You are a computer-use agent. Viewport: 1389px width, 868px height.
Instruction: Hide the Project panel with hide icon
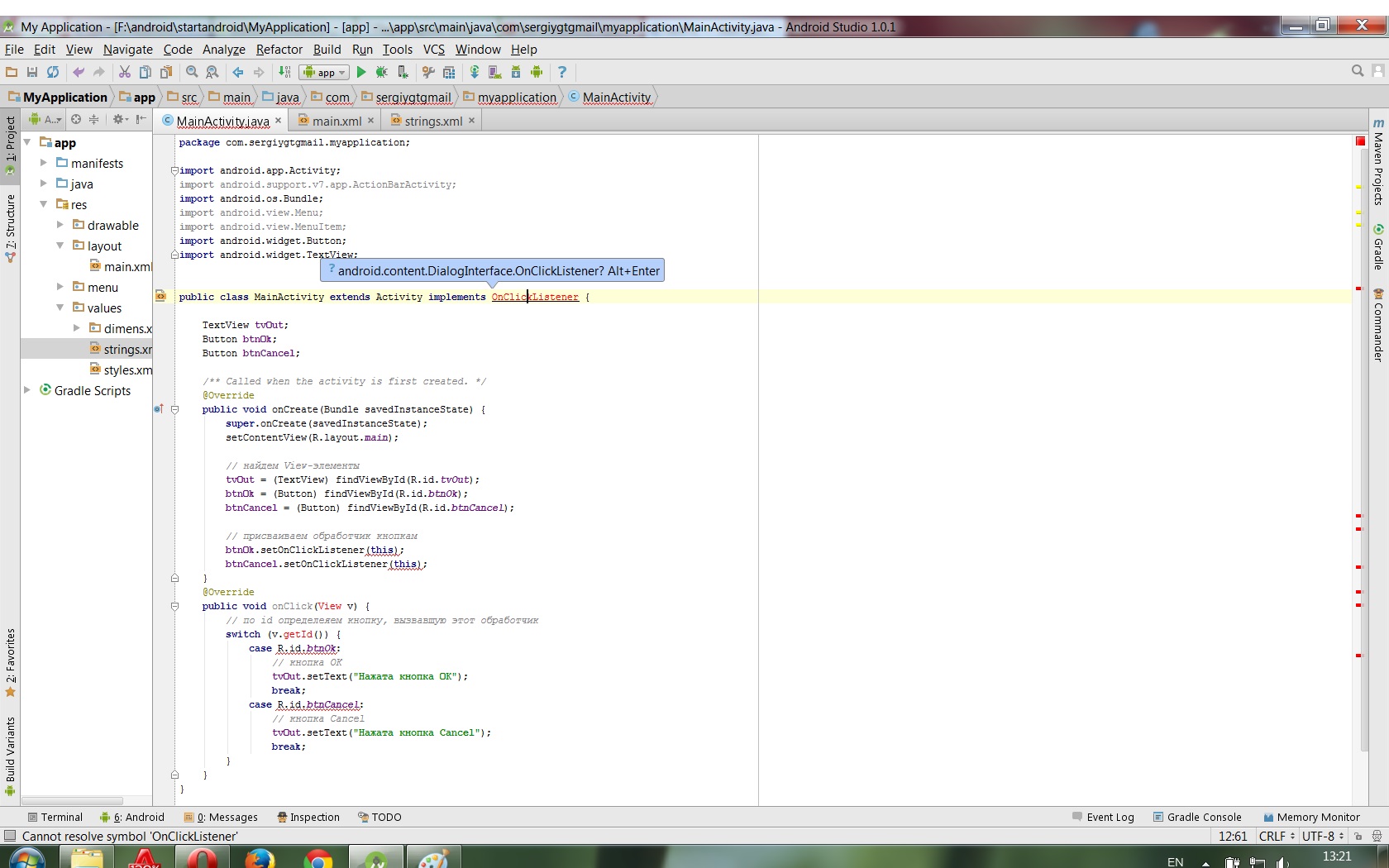pyautogui.click(x=141, y=119)
